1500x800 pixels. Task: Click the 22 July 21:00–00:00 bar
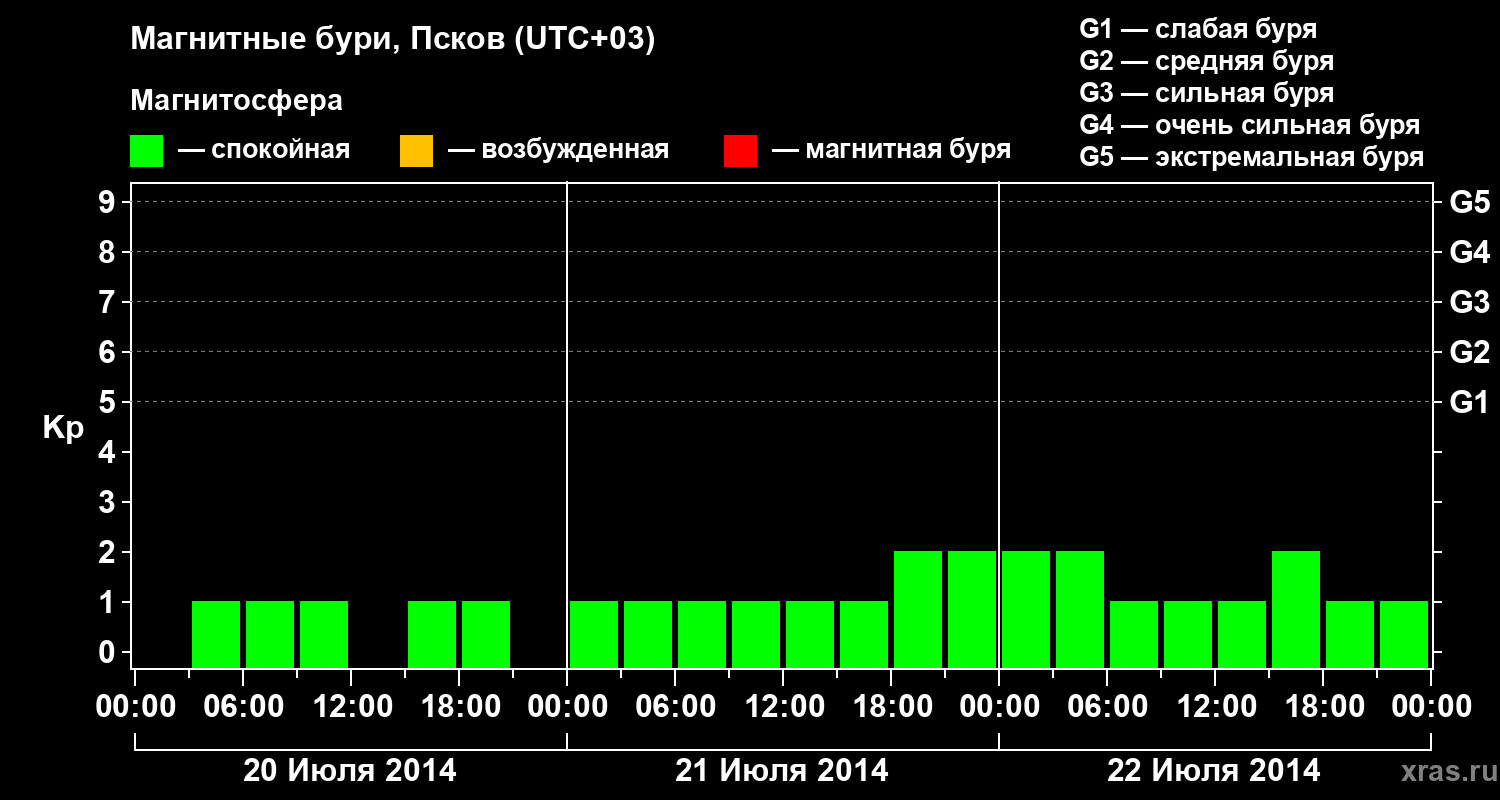1404,634
